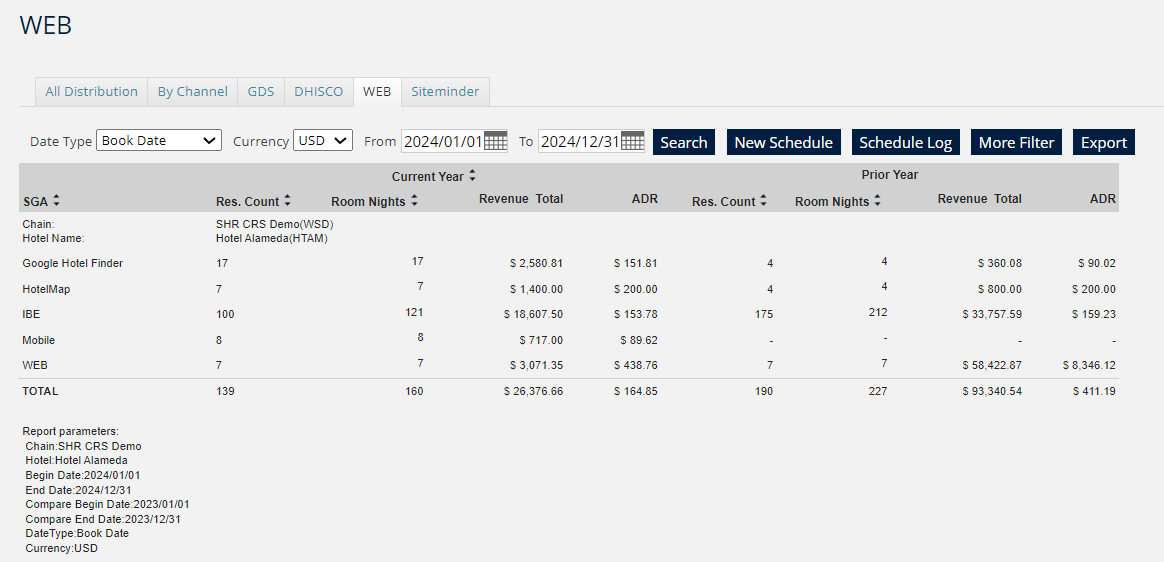
Task: Switch to All Distribution tab
Action: click(x=91, y=91)
